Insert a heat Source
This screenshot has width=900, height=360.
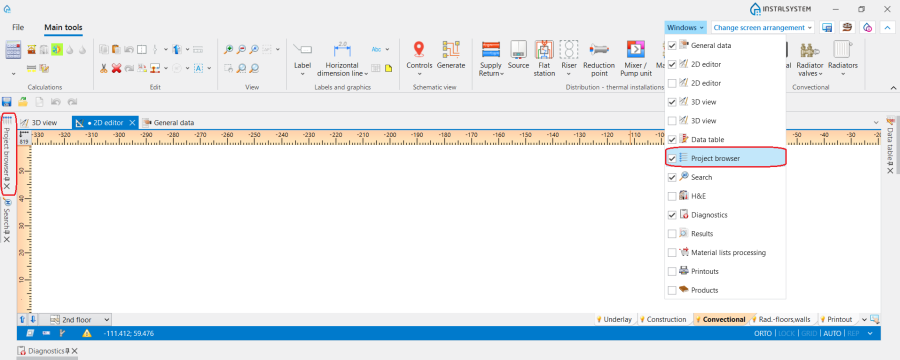(518, 55)
